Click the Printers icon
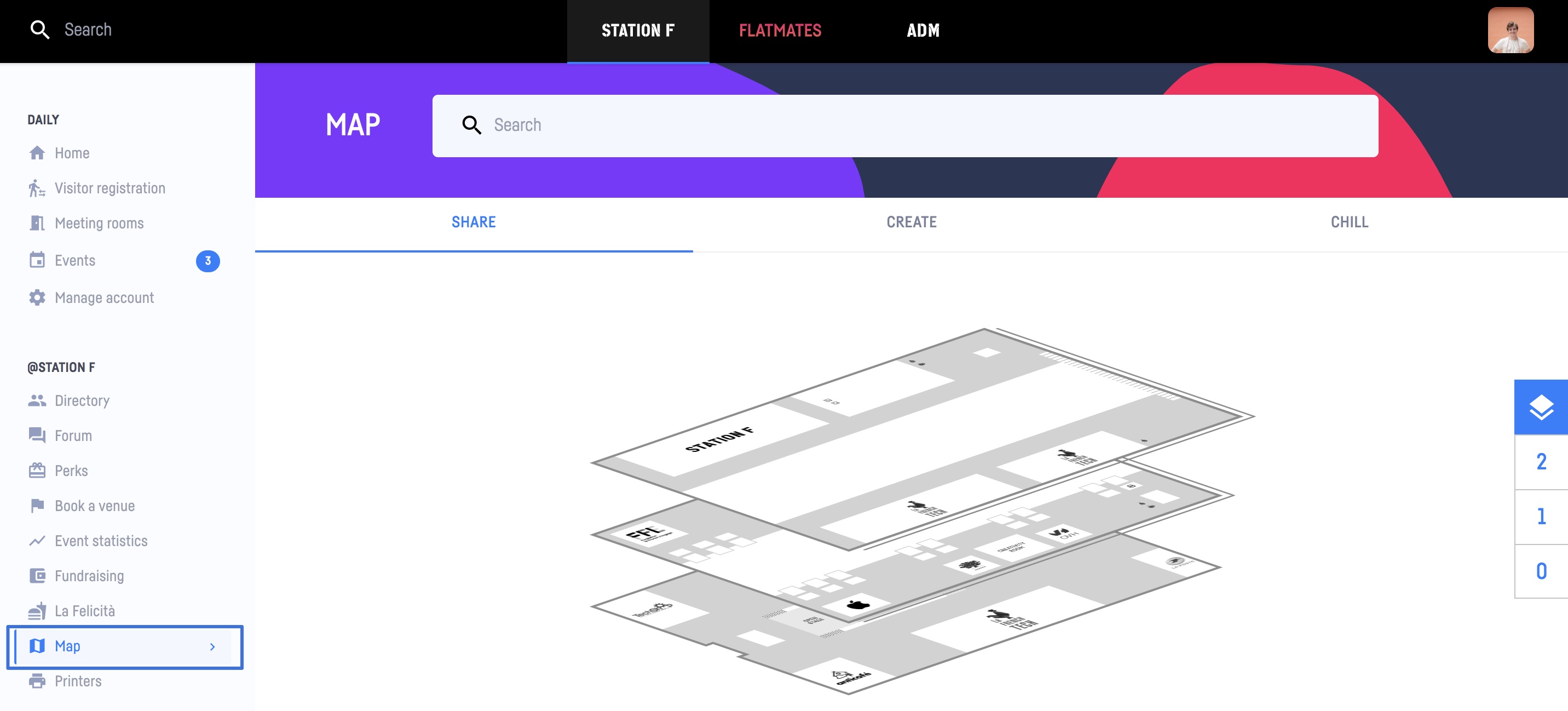 click(37, 680)
